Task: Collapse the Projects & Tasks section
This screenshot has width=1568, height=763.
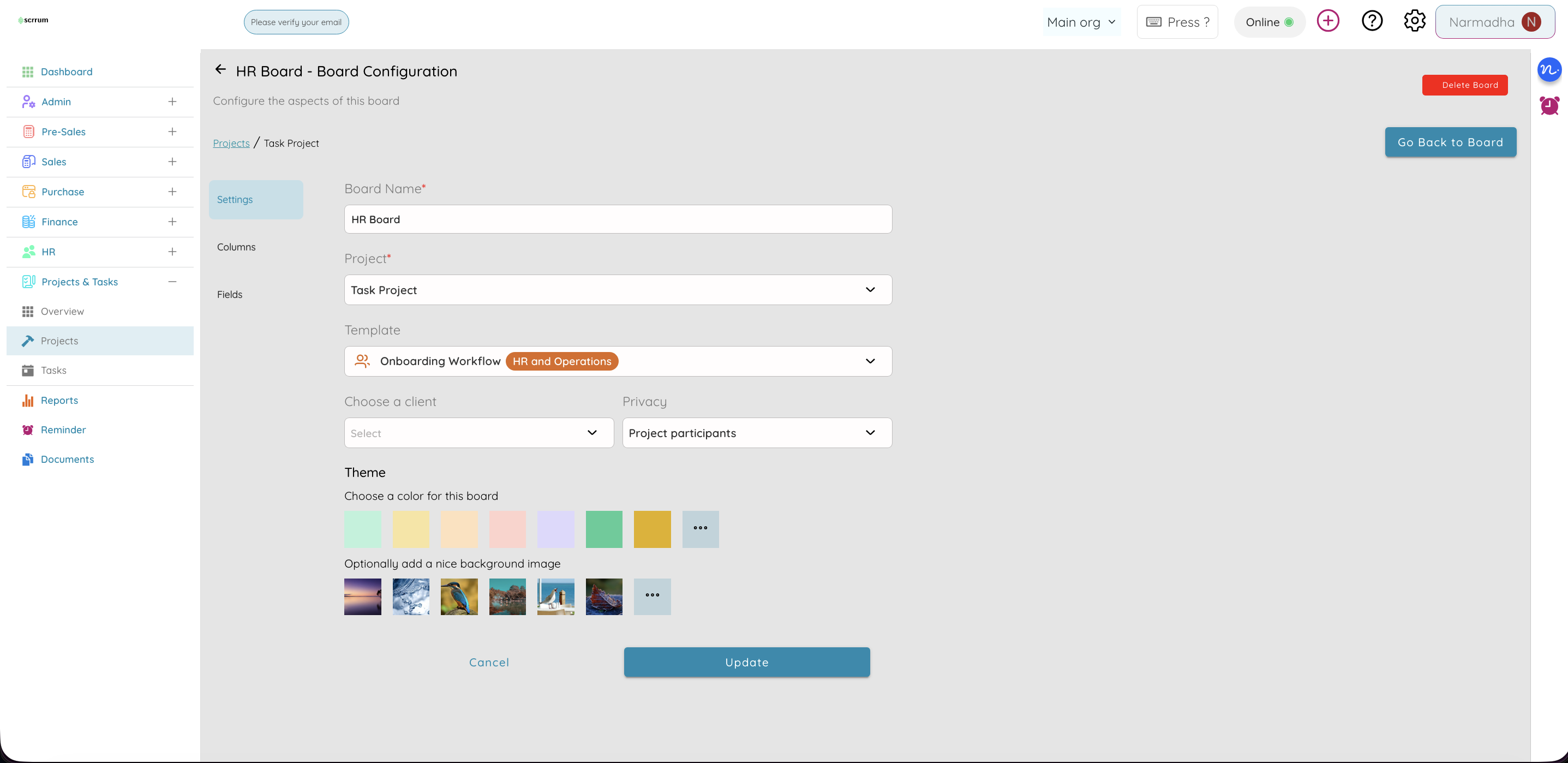Action: point(172,281)
